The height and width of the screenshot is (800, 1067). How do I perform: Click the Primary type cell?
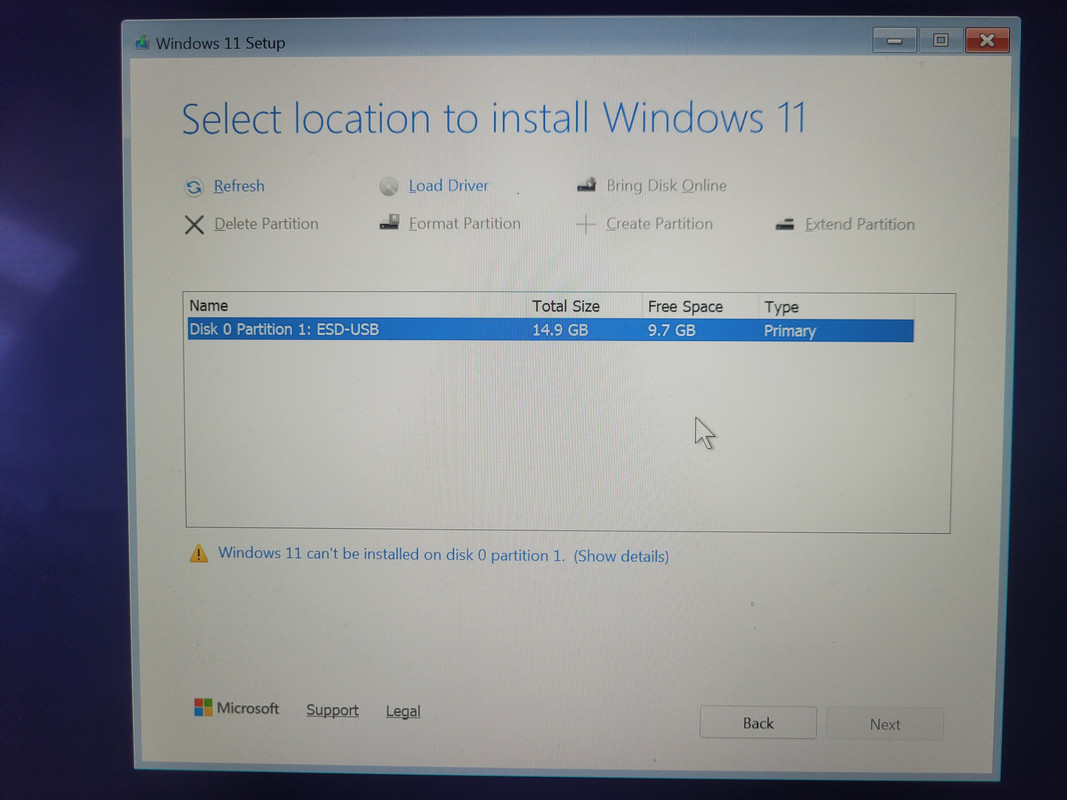pyautogui.click(x=789, y=331)
